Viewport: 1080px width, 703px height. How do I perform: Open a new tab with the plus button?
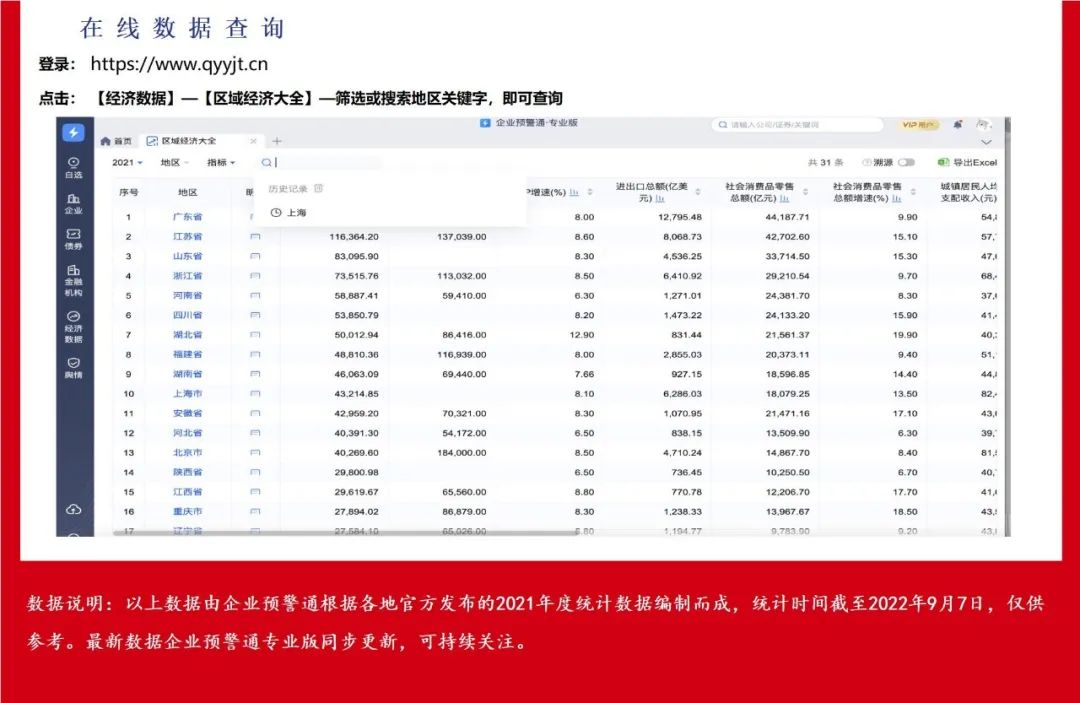(x=276, y=141)
